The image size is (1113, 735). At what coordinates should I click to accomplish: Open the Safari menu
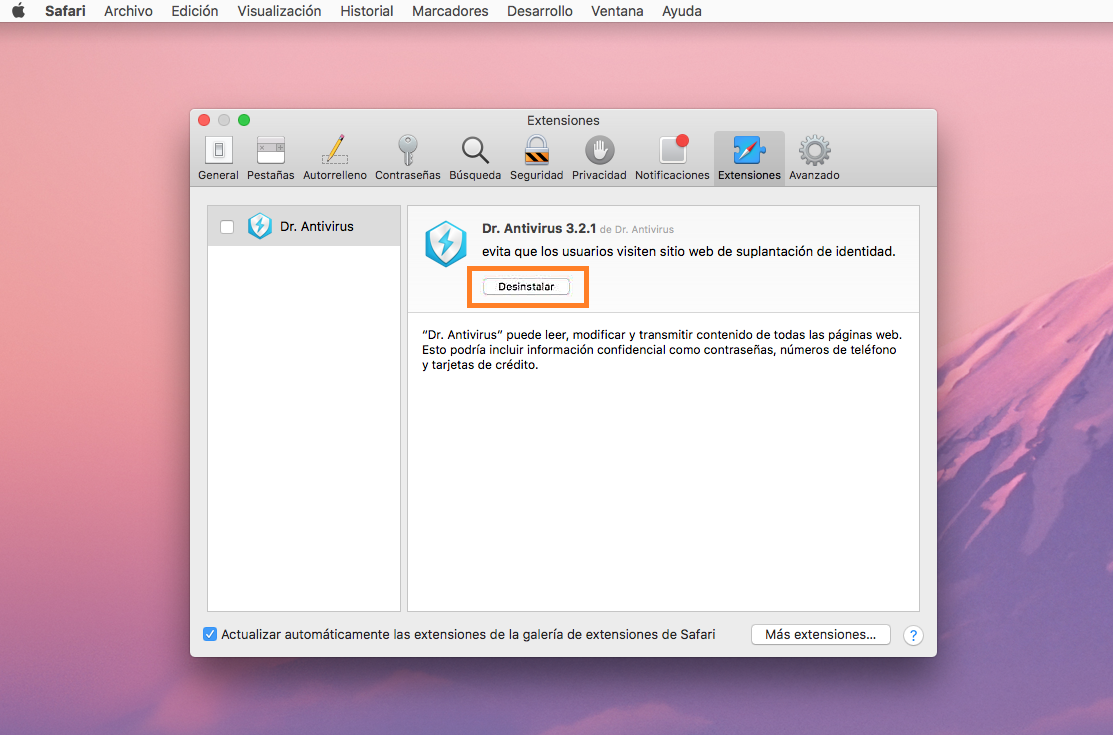click(x=65, y=11)
